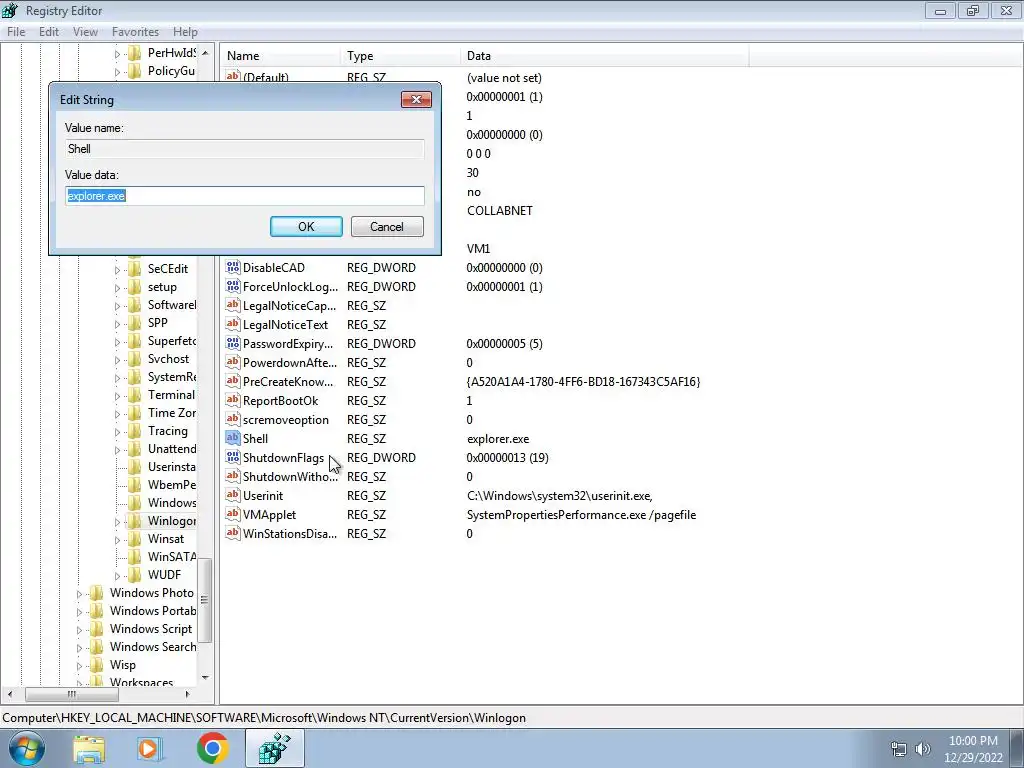Image resolution: width=1024 pixels, height=768 pixels.
Task: Open Google Chrome from the taskbar
Action: [x=212, y=748]
